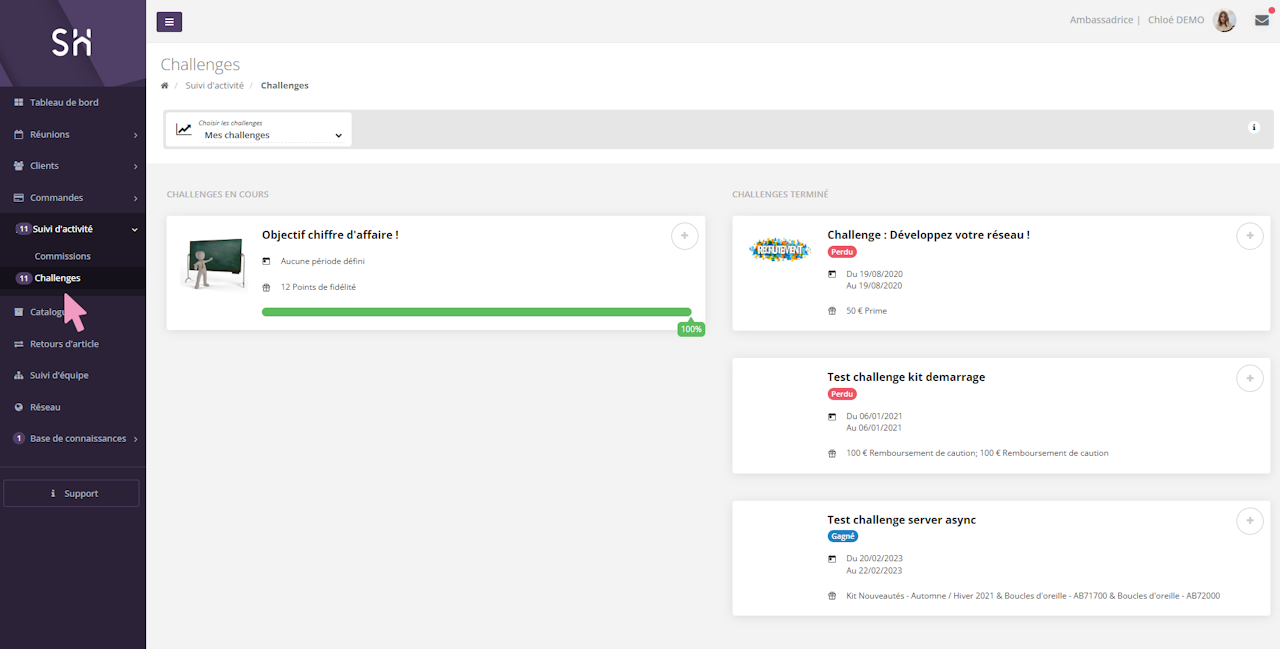Click the hamburger menu toggle button
The width and height of the screenshot is (1280, 649).
169,21
